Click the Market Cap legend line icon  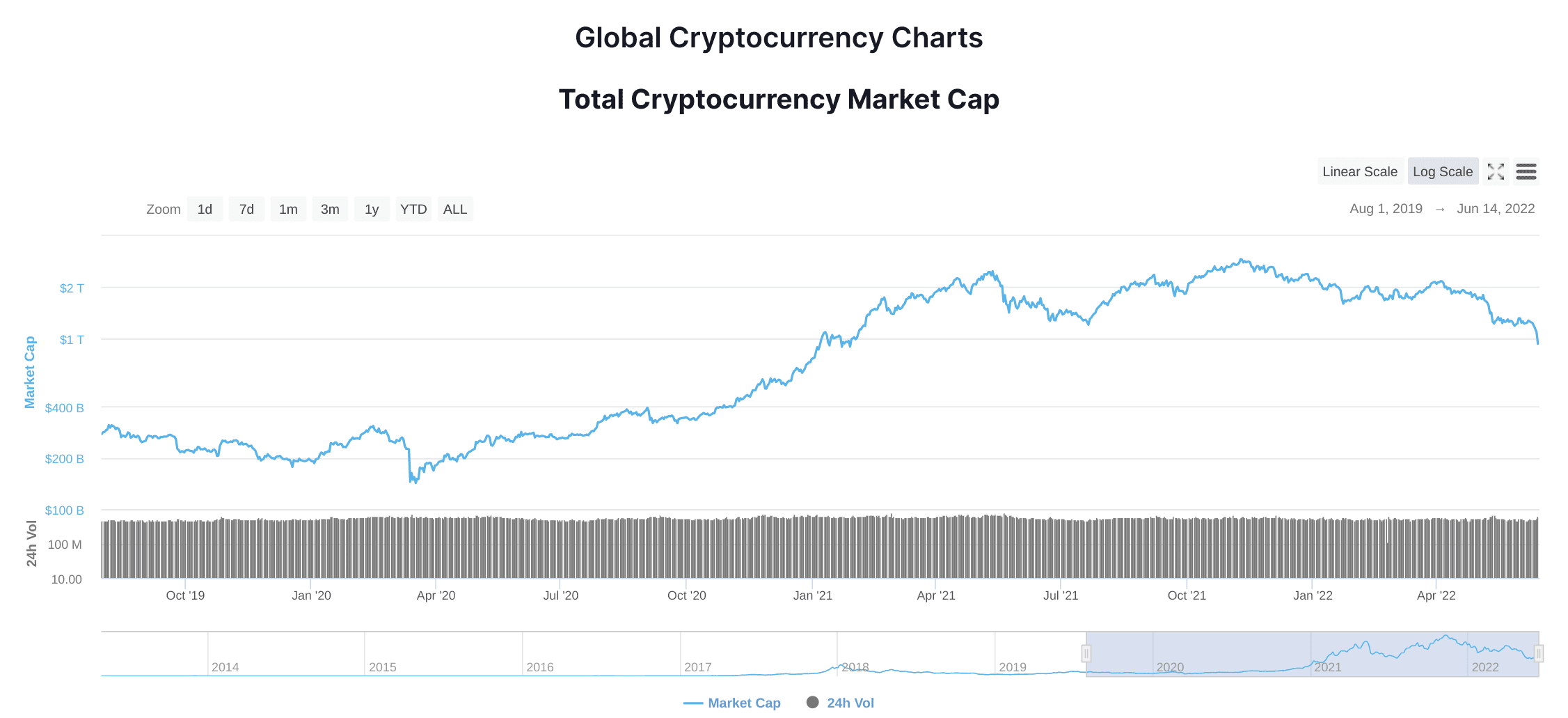point(692,703)
